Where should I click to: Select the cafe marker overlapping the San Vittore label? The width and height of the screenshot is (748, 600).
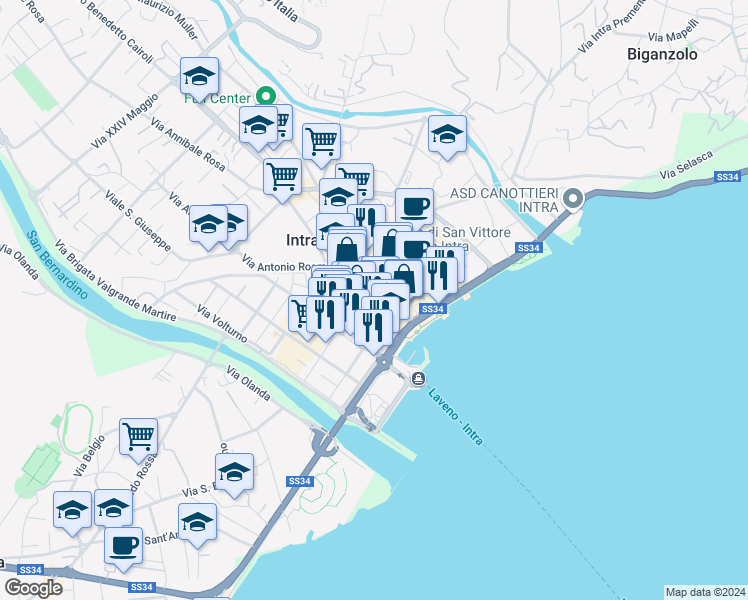pyautogui.click(x=414, y=246)
